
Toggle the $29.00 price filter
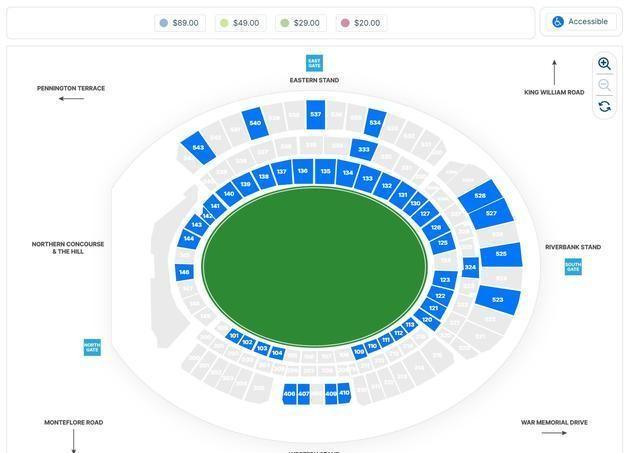tap(300, 23)
